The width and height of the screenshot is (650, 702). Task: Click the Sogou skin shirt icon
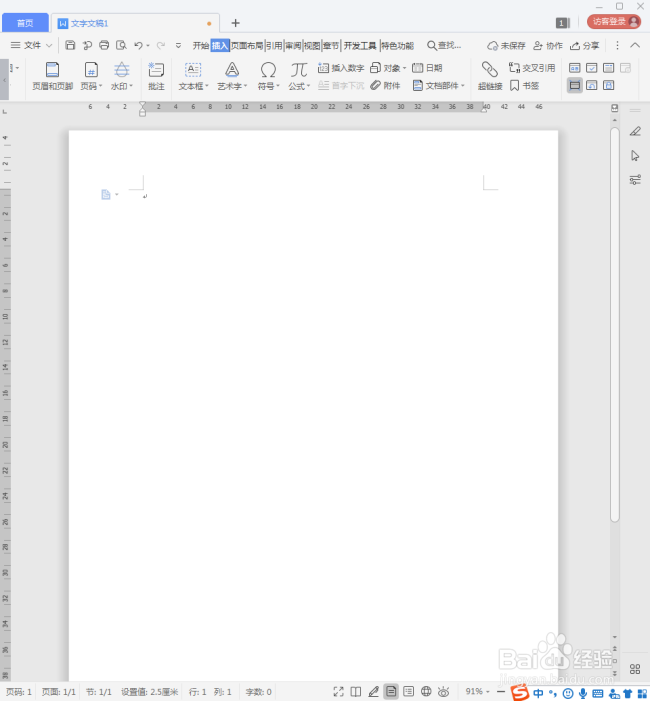628,694
